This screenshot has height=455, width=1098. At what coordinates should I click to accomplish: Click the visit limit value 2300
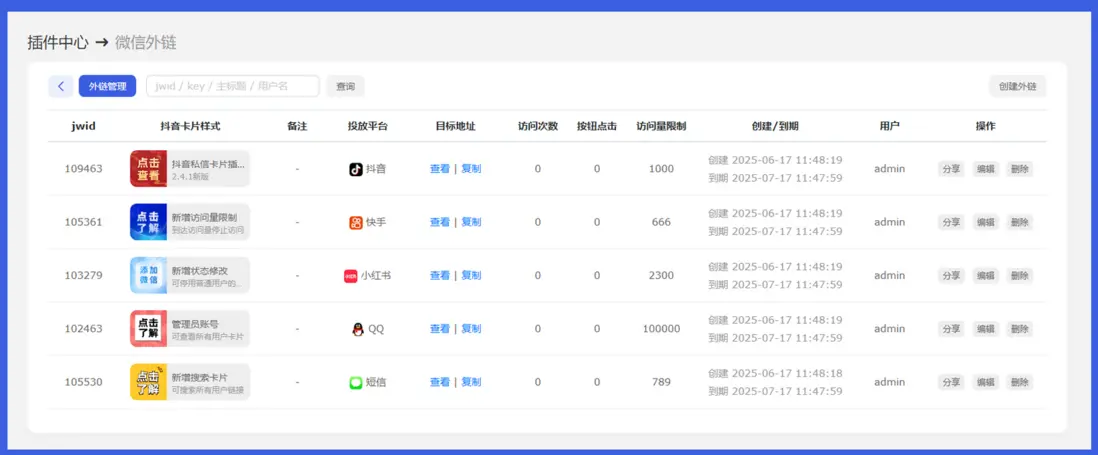coord(661,275)
